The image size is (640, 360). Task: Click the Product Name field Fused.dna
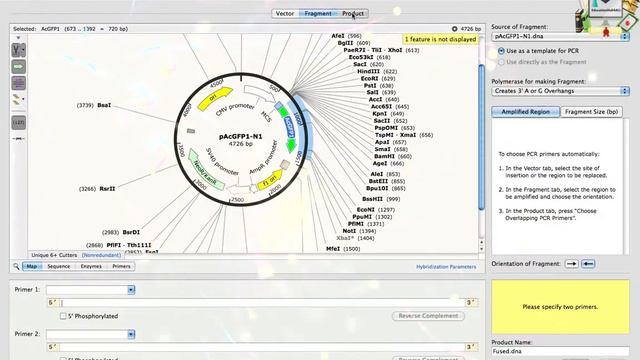point(560,351)
